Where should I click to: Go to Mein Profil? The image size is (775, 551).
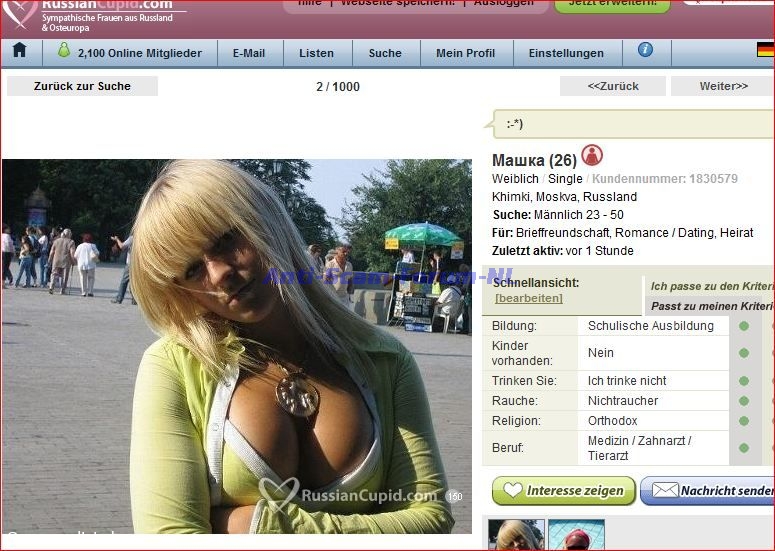coord(465,53)
